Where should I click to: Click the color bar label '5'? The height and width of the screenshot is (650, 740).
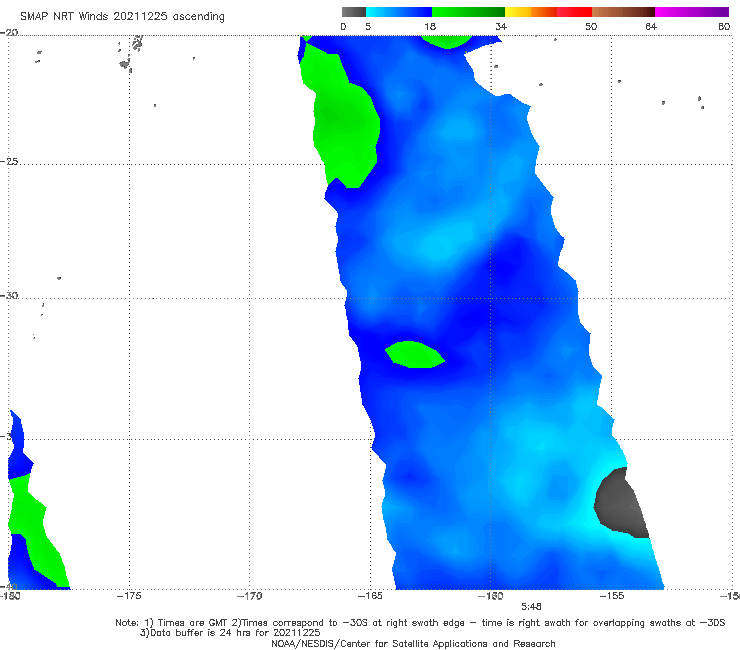tap(368, 26)
